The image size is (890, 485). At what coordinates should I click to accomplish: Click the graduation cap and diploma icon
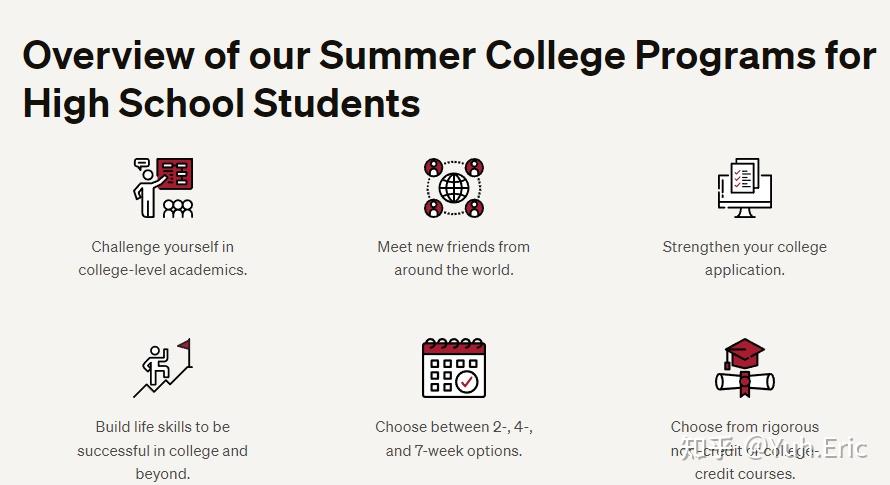744,368
